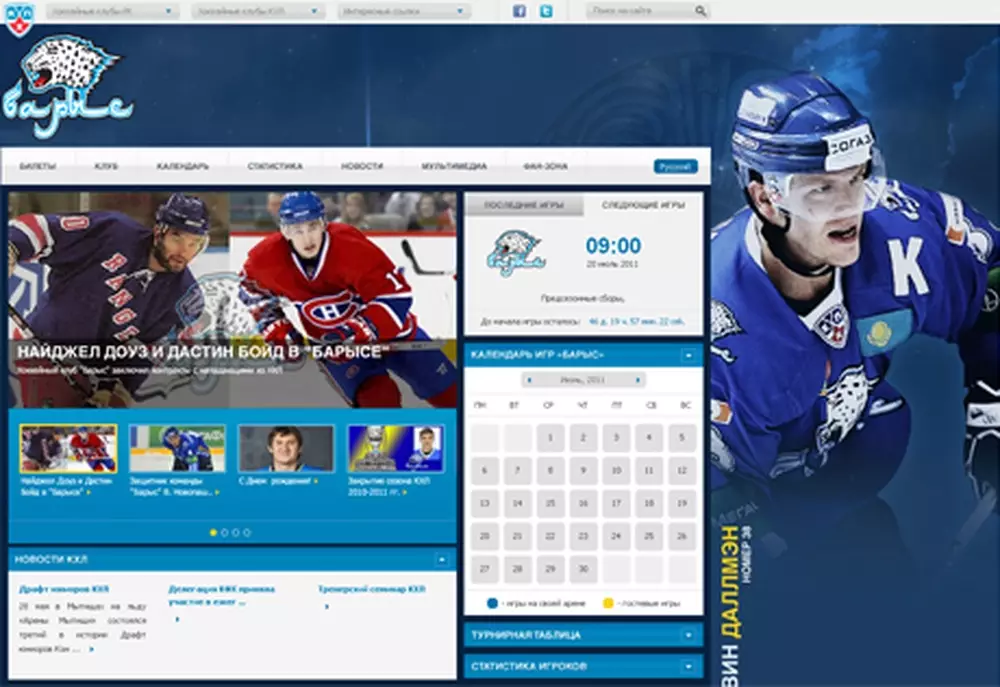
Task: Open the Facebook icon link
Action: (519, 11)
